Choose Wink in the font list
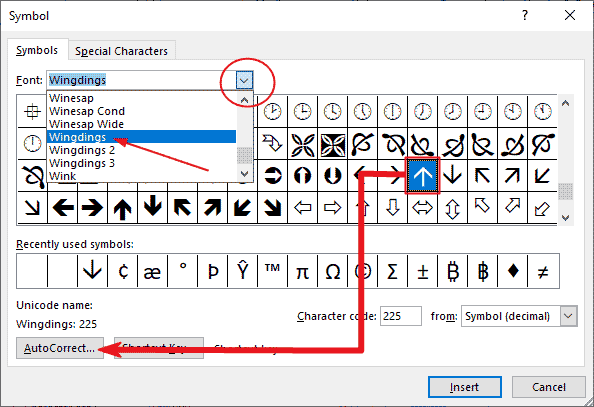The image size is (594, 407). coord(142,176)
